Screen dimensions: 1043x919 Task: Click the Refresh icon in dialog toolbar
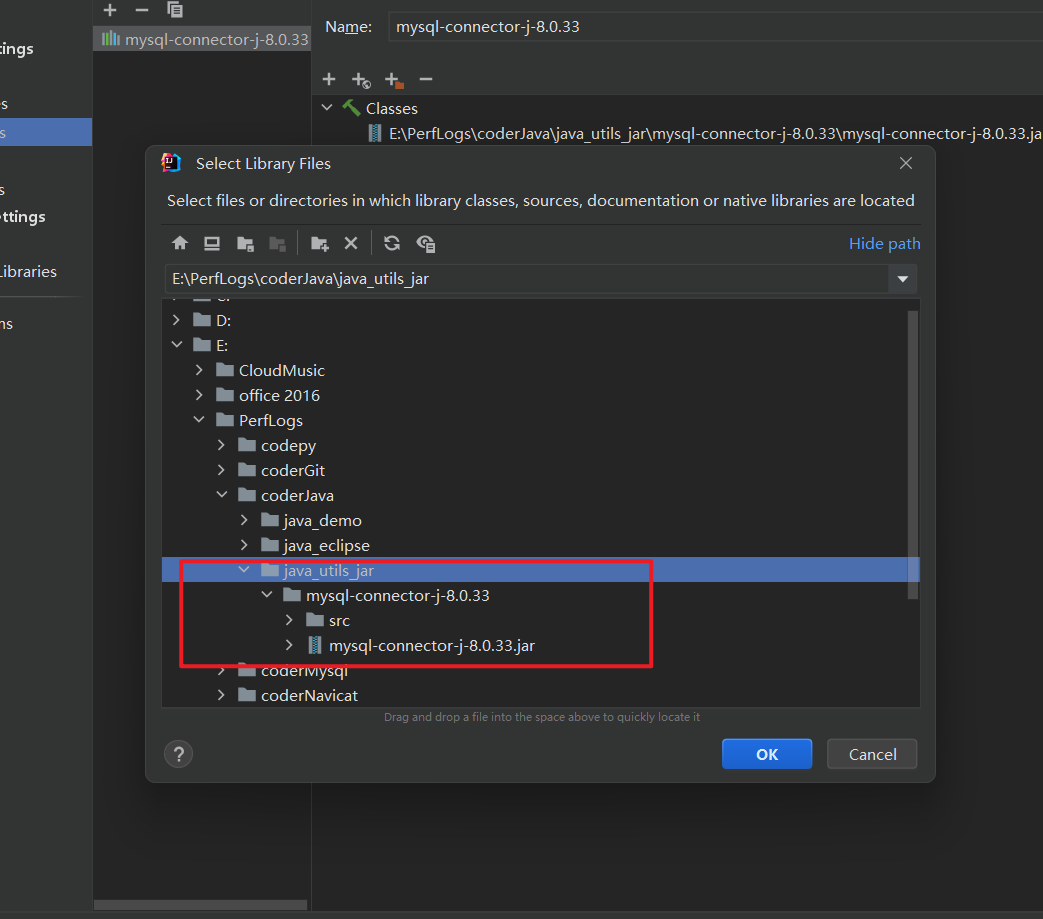tap(392, 243)
